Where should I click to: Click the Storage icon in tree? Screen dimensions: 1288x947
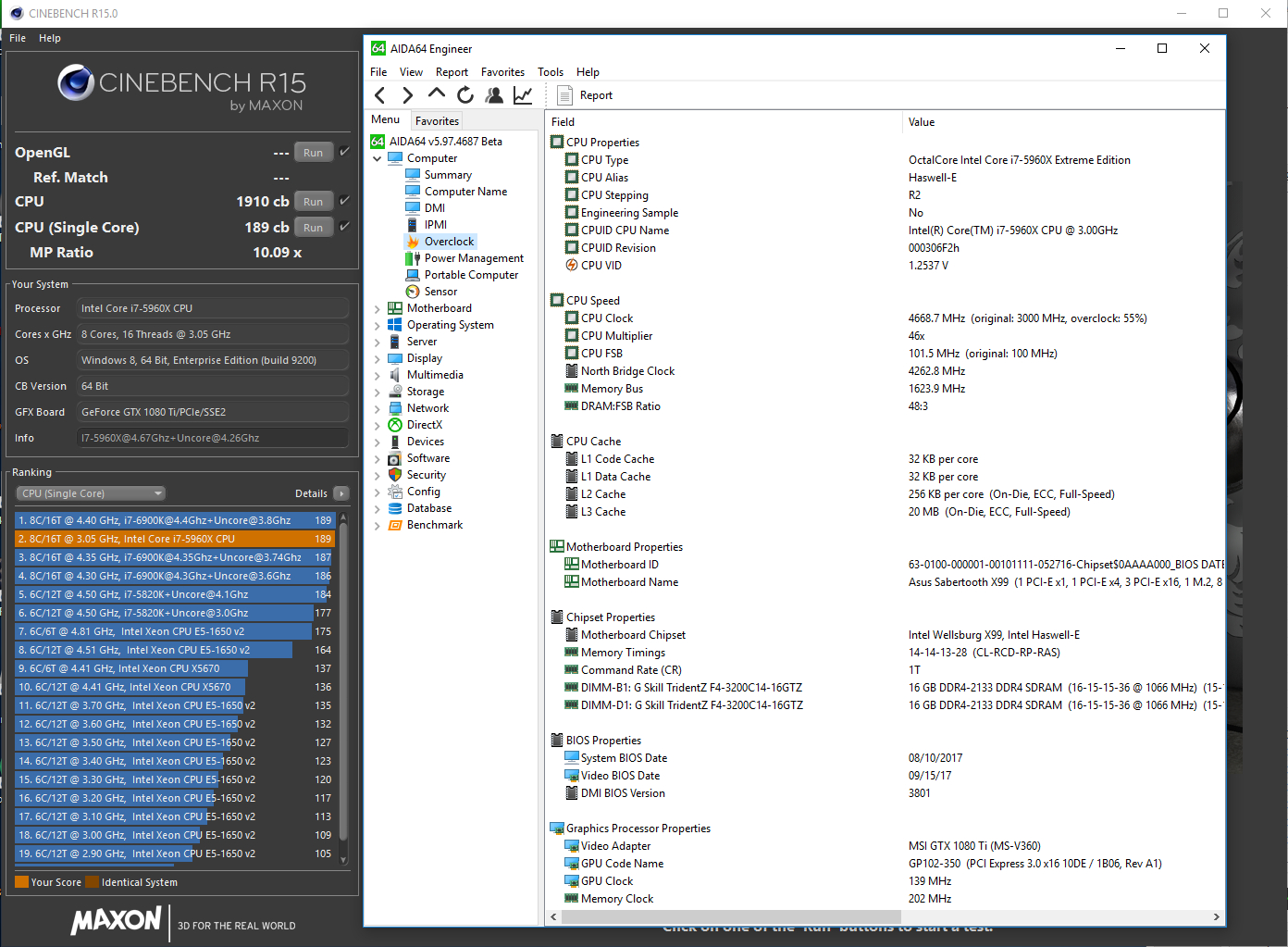395,392
